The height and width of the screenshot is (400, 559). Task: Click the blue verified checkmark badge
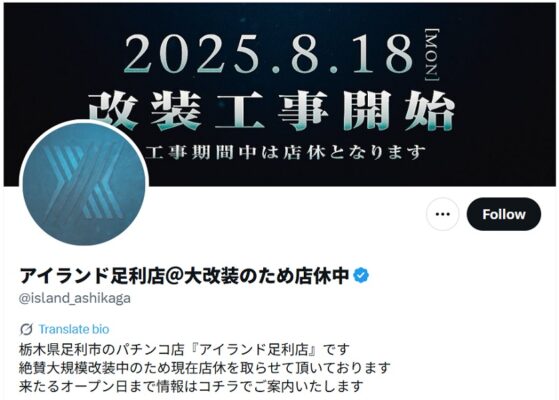[x=361, y=276]
